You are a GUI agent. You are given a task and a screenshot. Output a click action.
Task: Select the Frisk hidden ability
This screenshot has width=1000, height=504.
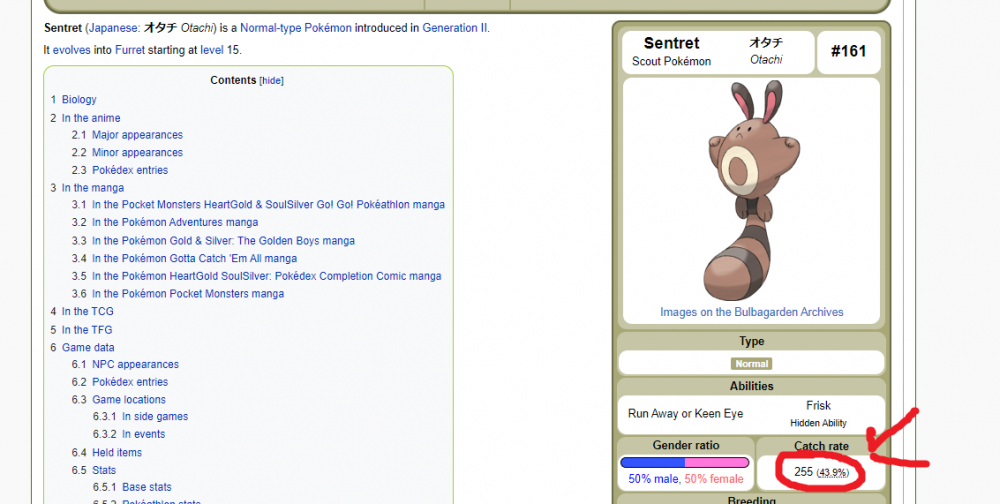pyautogui.click(x=818, y=406)
